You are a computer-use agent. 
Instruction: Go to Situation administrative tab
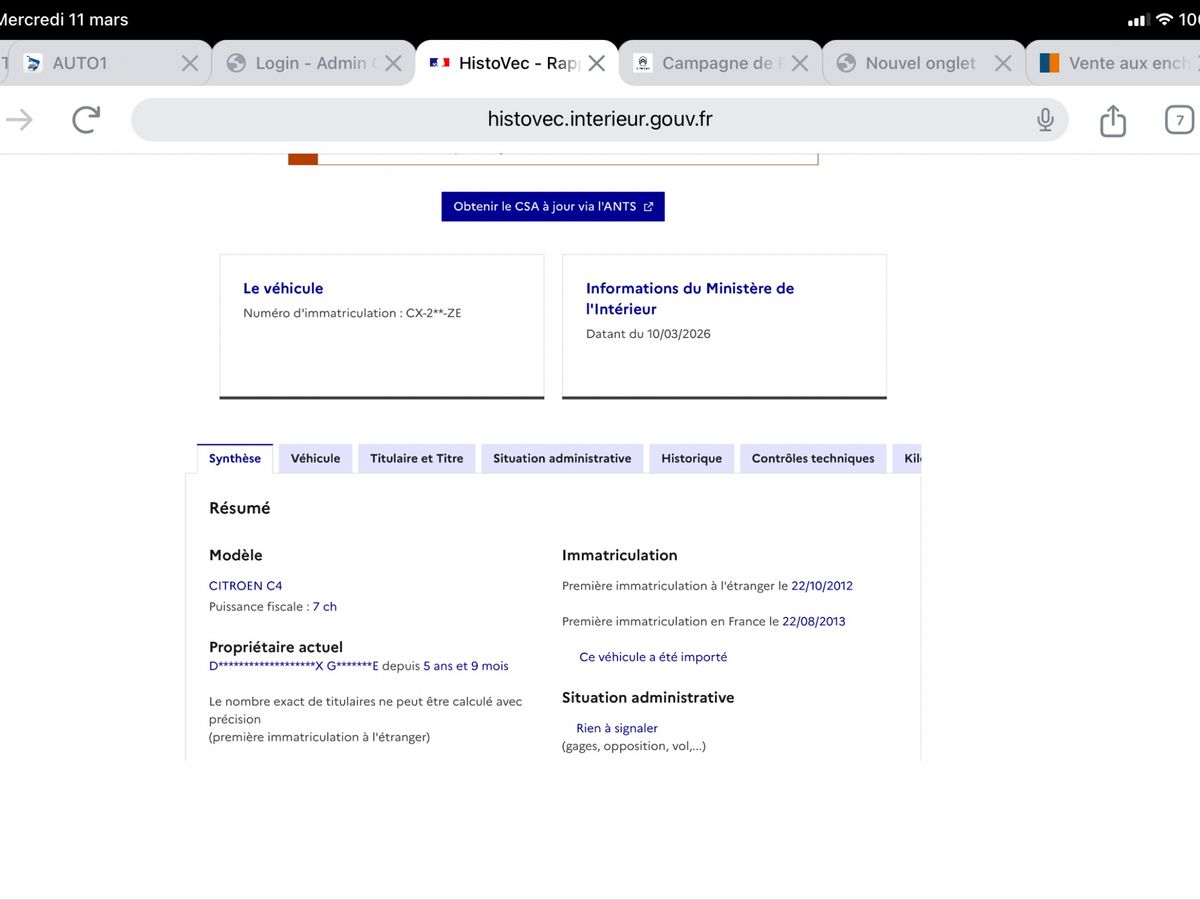point(562,458)
